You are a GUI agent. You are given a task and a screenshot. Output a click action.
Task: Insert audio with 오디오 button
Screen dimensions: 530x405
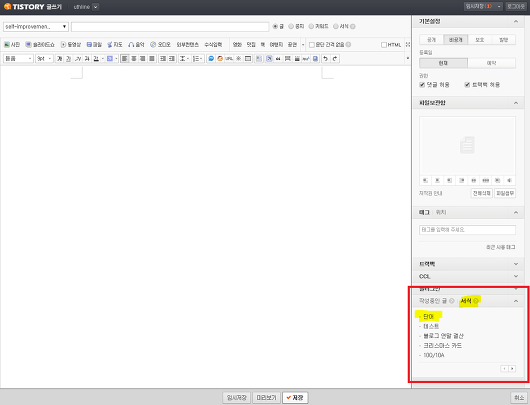[161, 45]
